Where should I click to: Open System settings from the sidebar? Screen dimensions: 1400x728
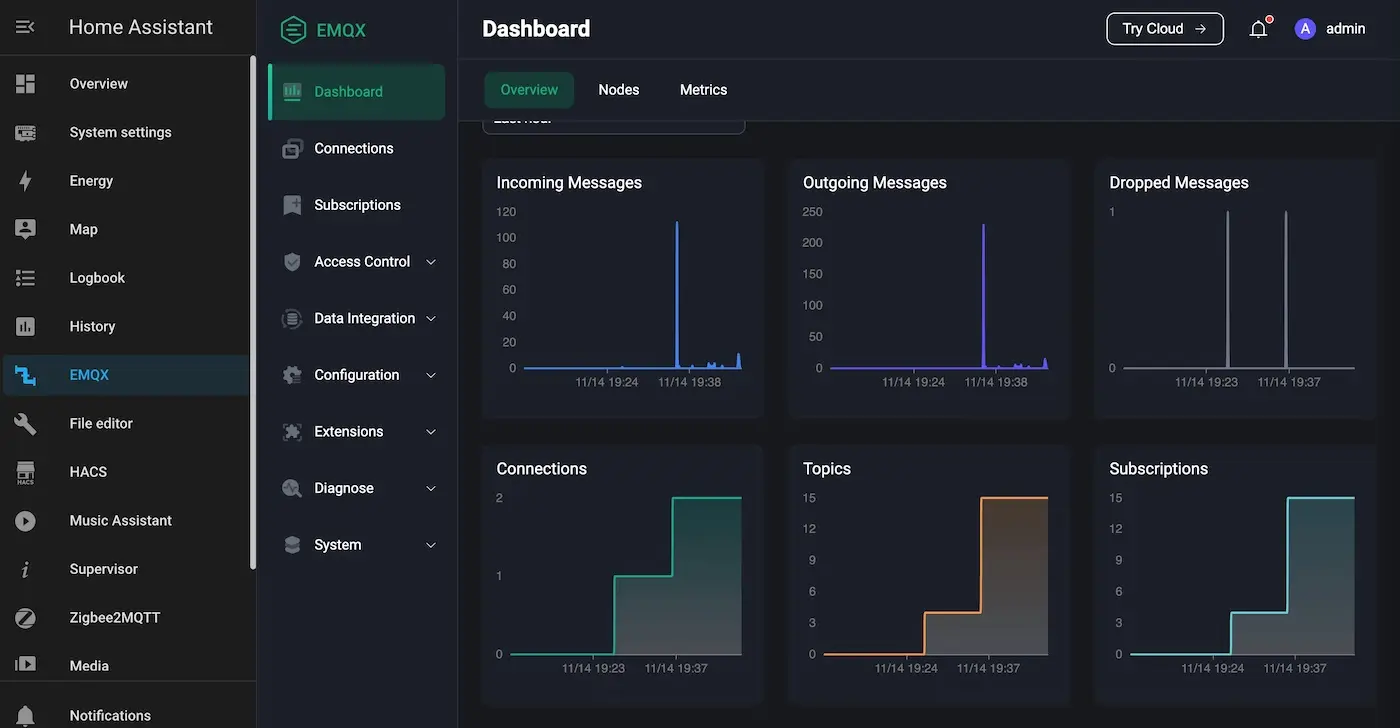[126, 132]
